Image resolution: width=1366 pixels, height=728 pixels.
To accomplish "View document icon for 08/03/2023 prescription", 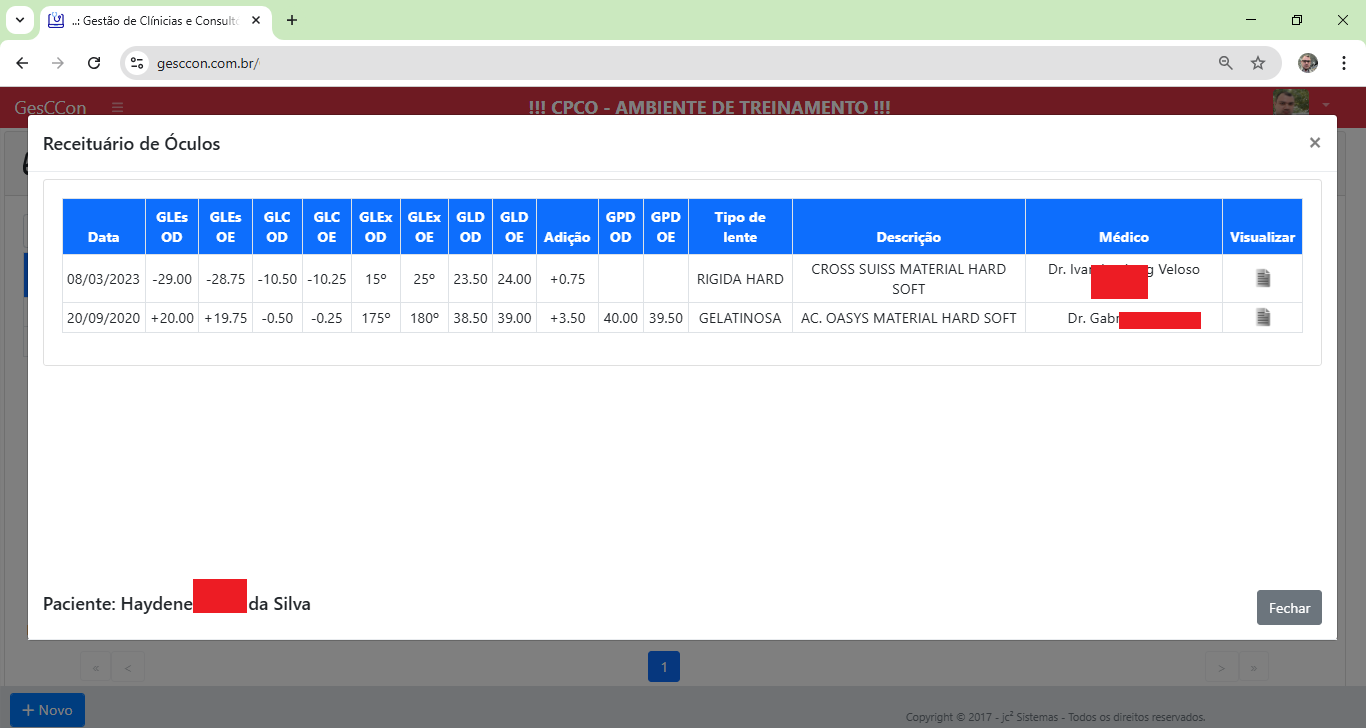I will tap(1263, 279).
